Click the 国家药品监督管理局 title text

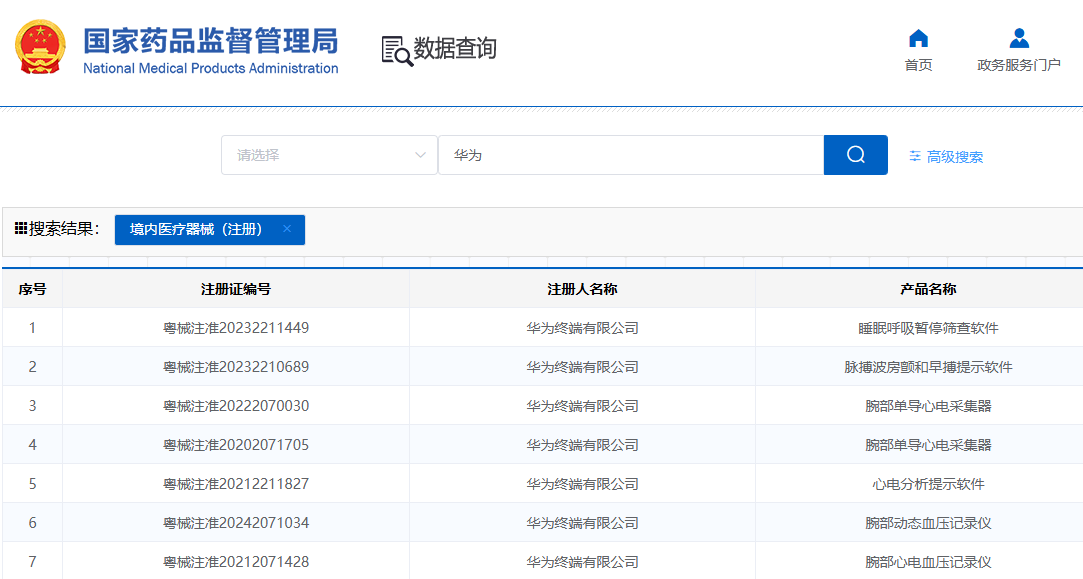tap(211, 41)
